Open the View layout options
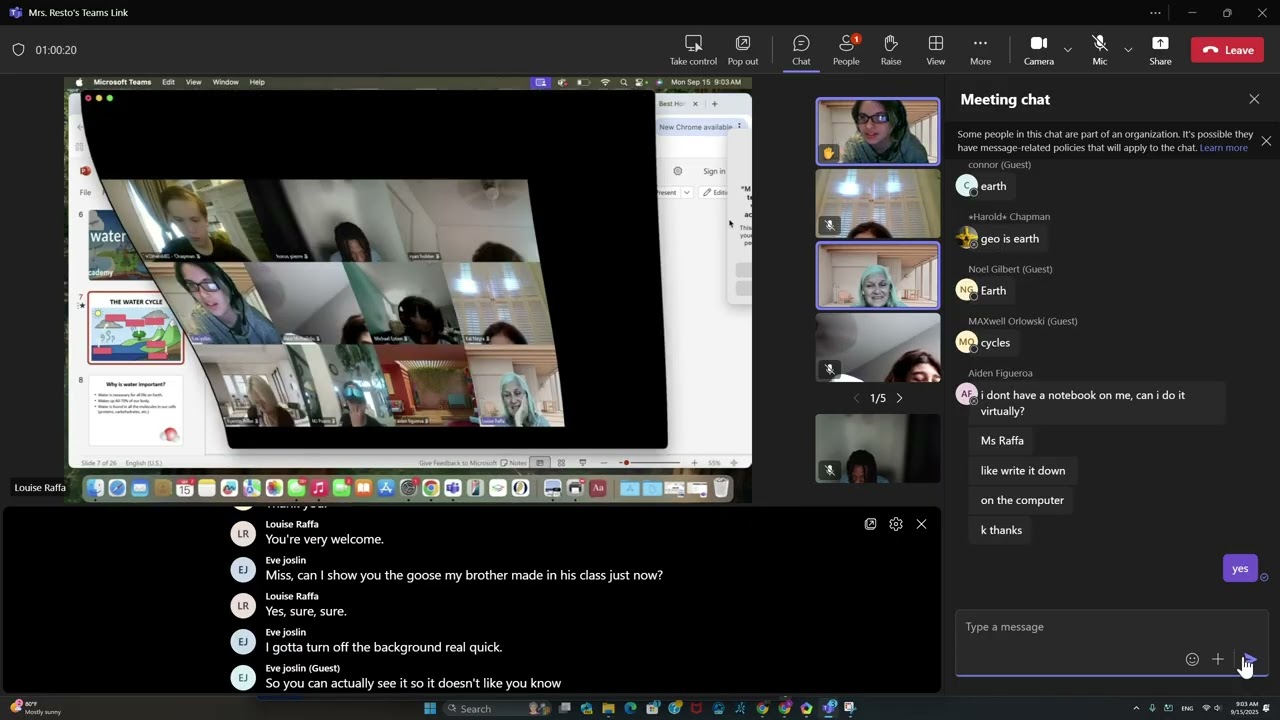The image size is (1280, 720). [x=936, y=50]
